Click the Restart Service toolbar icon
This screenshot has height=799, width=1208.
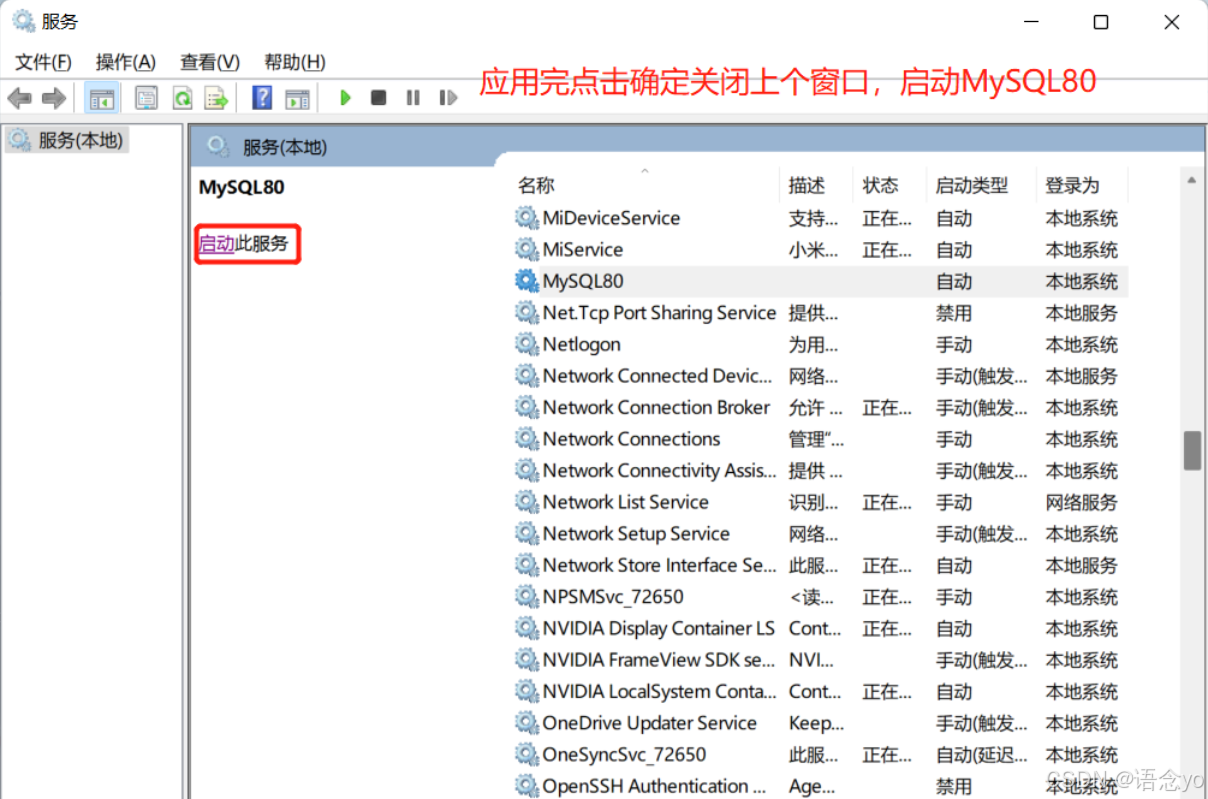(x=448, y=98)
